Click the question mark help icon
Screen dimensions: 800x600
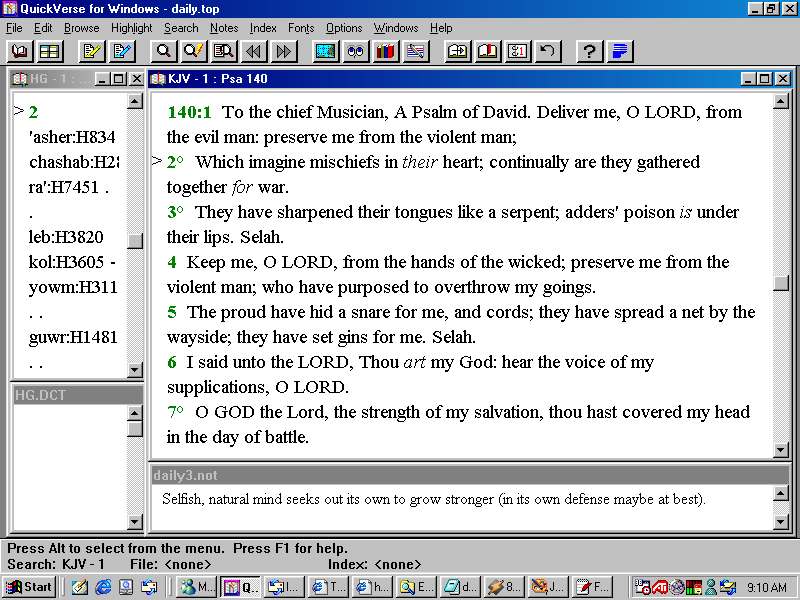tap(590, 51)
